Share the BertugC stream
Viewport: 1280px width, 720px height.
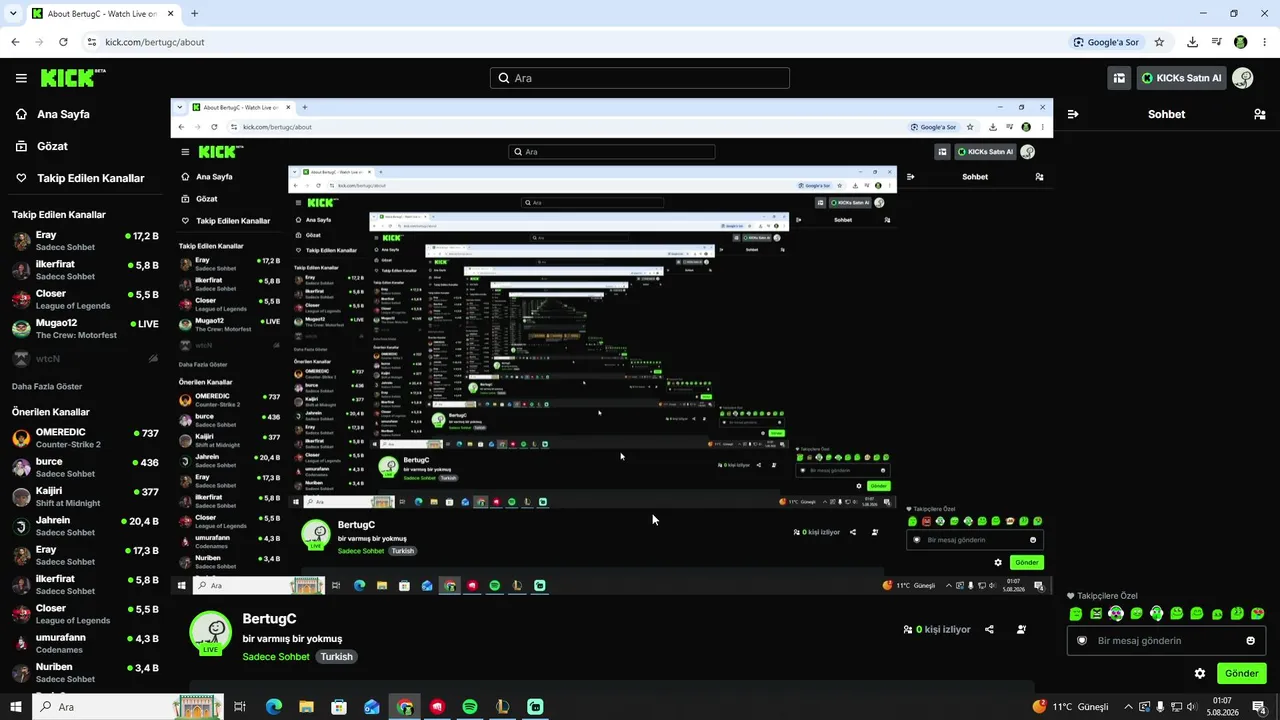[989, 630]
